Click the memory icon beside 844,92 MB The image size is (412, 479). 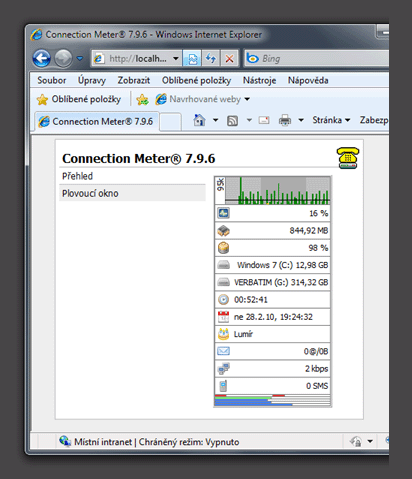223,231
